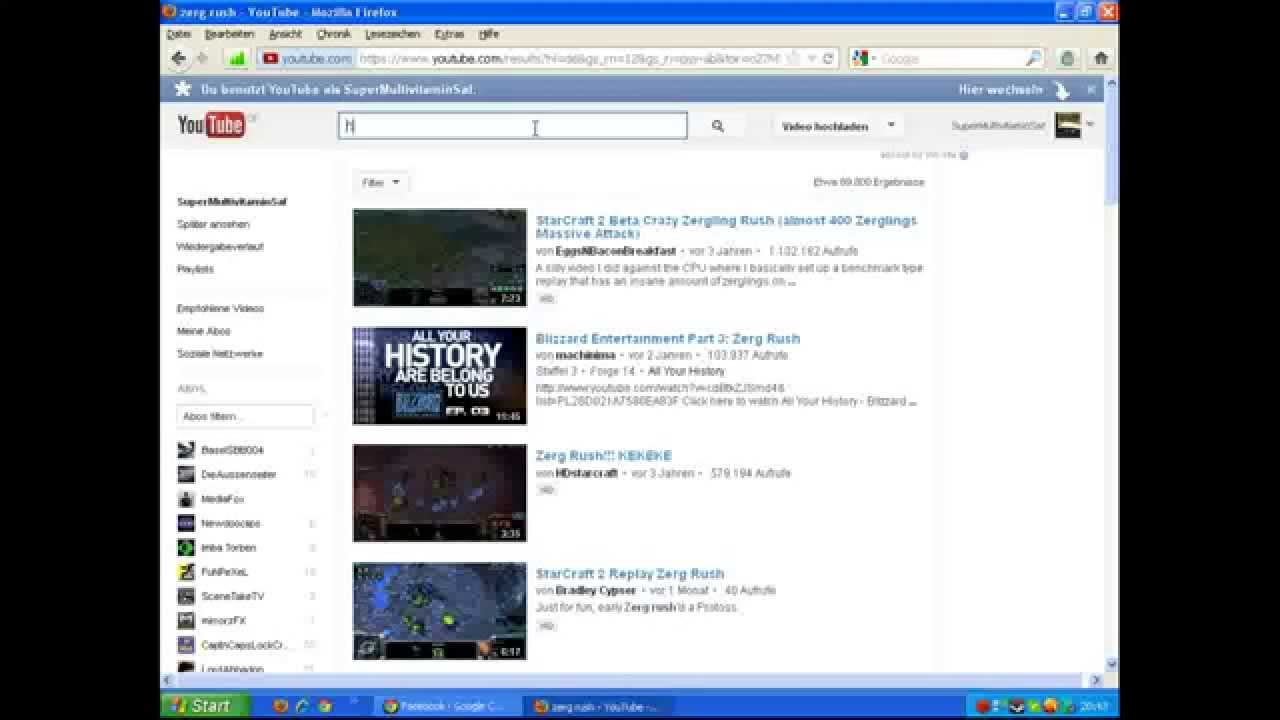
Task: Click the FuNPeXeL channel avatar
Action: (x=186, y=572)
